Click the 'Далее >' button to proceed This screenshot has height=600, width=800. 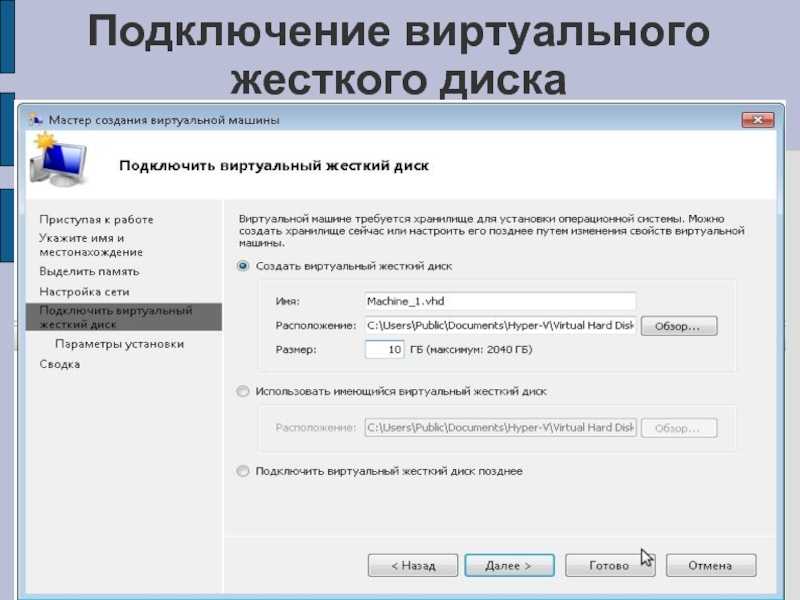(509, 564)
